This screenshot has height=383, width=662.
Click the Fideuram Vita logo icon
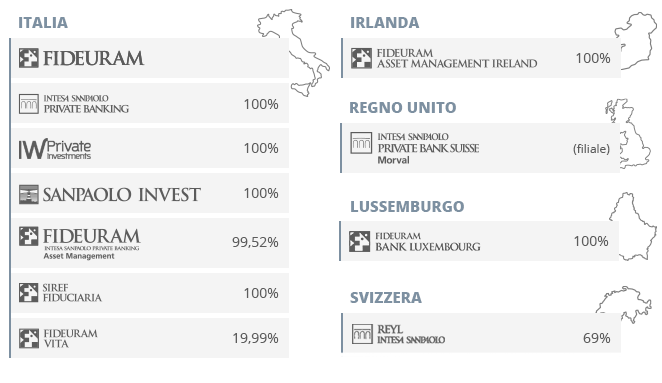click(x=29, y=338)
